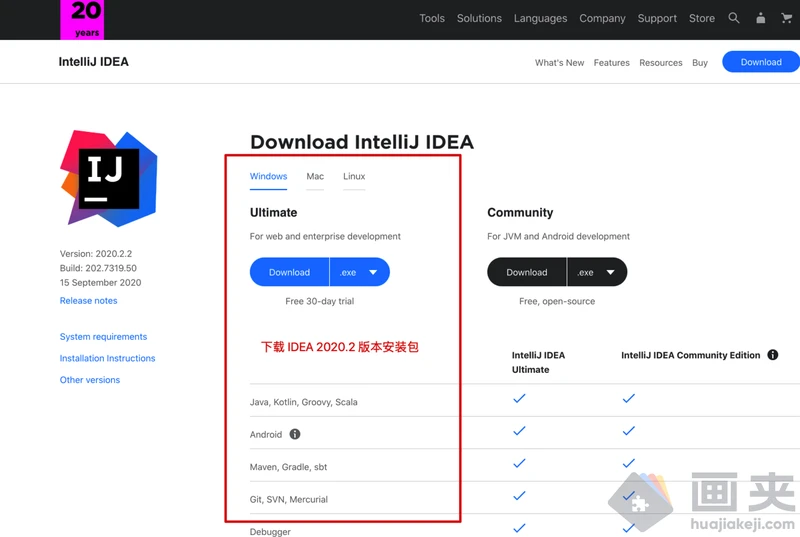The width and height of the screenshot is (800, 537).
Task: Go to the Store menu item
Action: (702, 18)
